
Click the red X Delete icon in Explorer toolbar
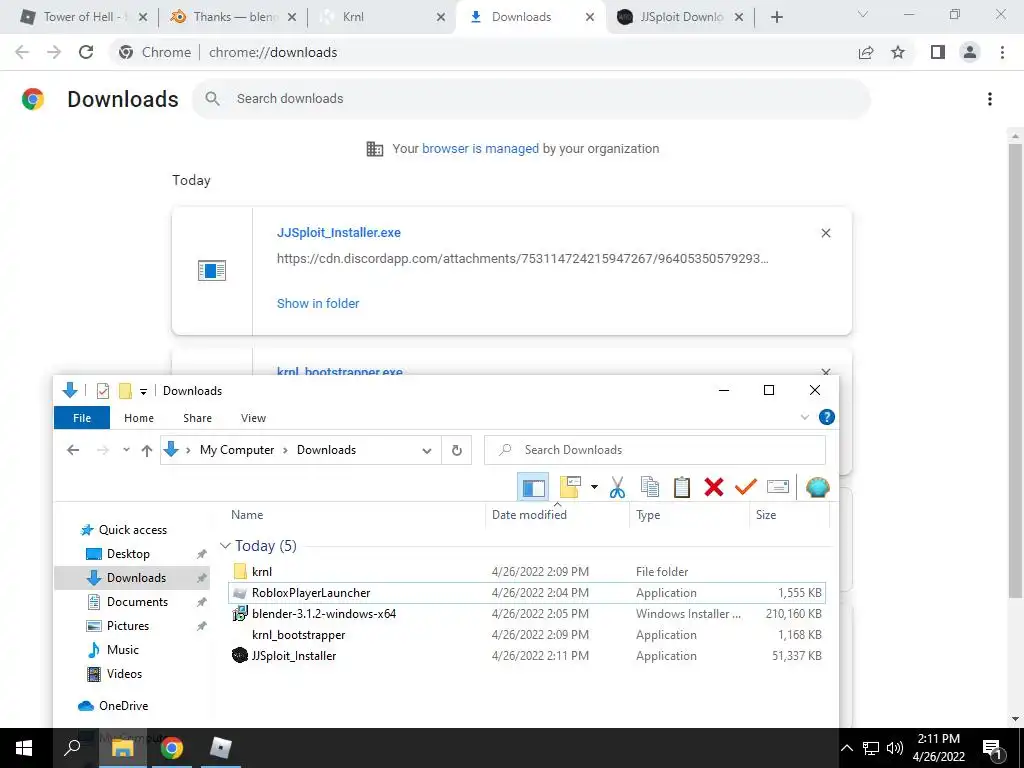[714, 487]
